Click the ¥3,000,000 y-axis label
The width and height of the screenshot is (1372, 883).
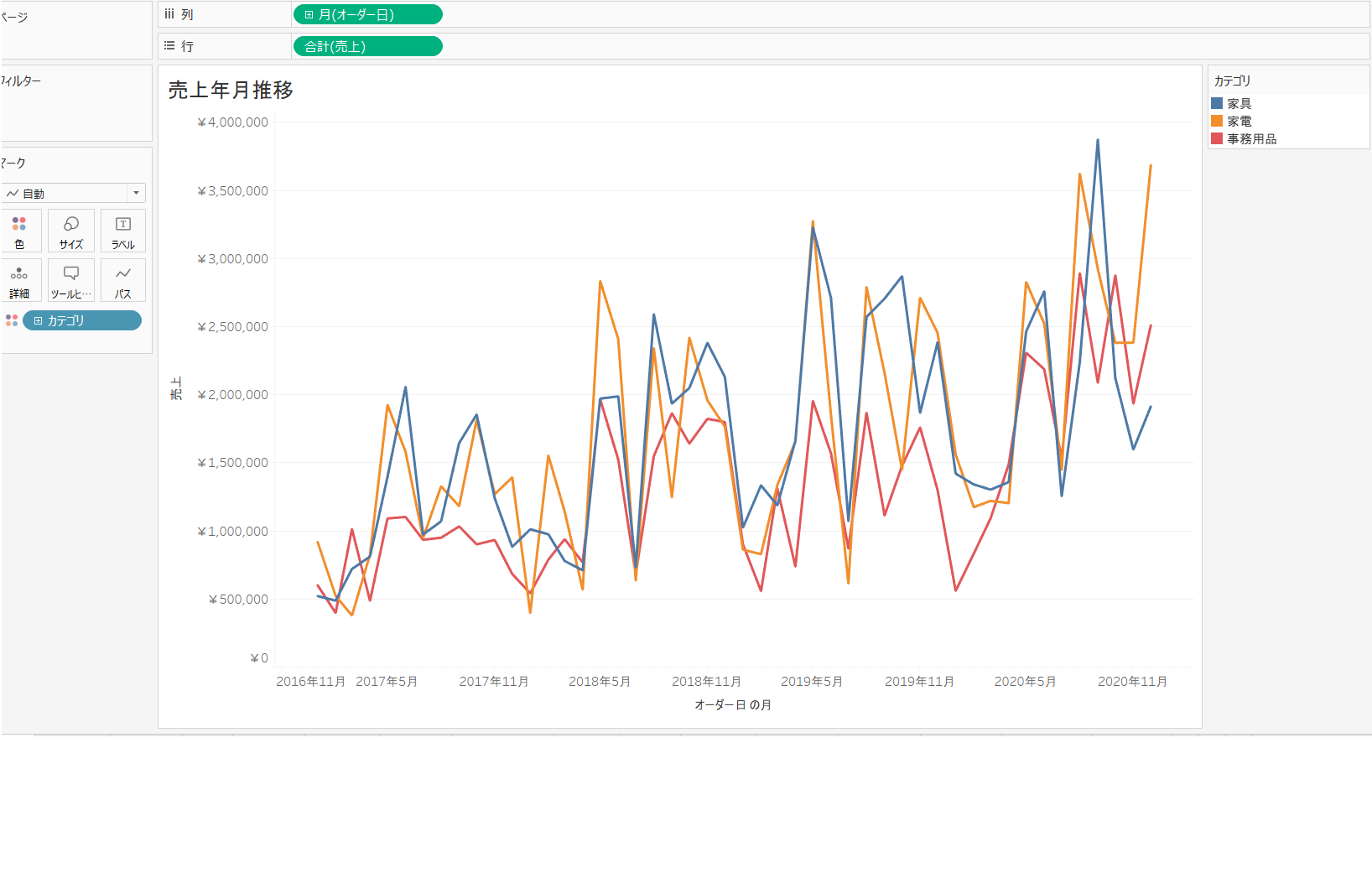(232, 259)
